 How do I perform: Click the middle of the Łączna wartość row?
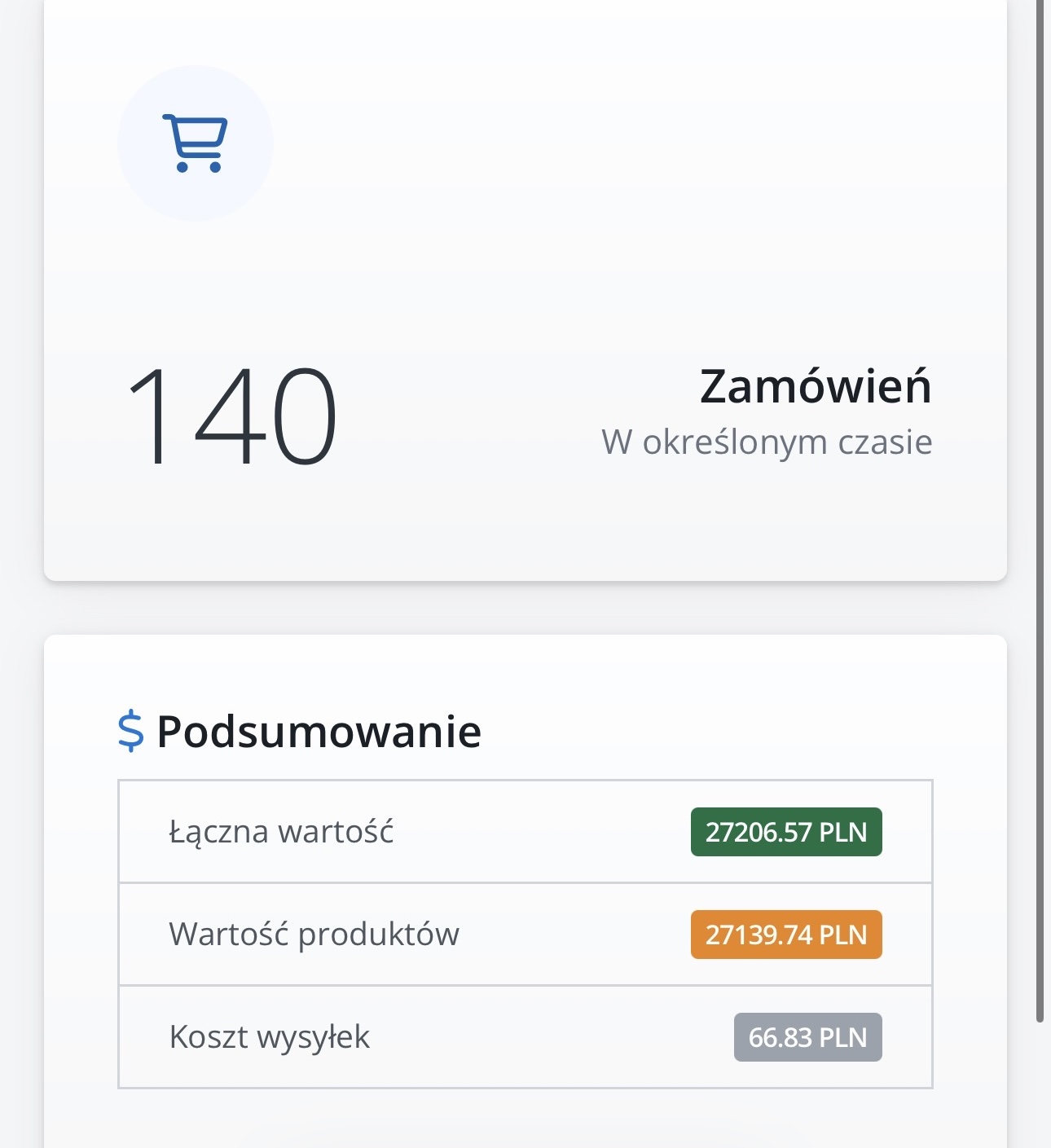coord(525,832)
